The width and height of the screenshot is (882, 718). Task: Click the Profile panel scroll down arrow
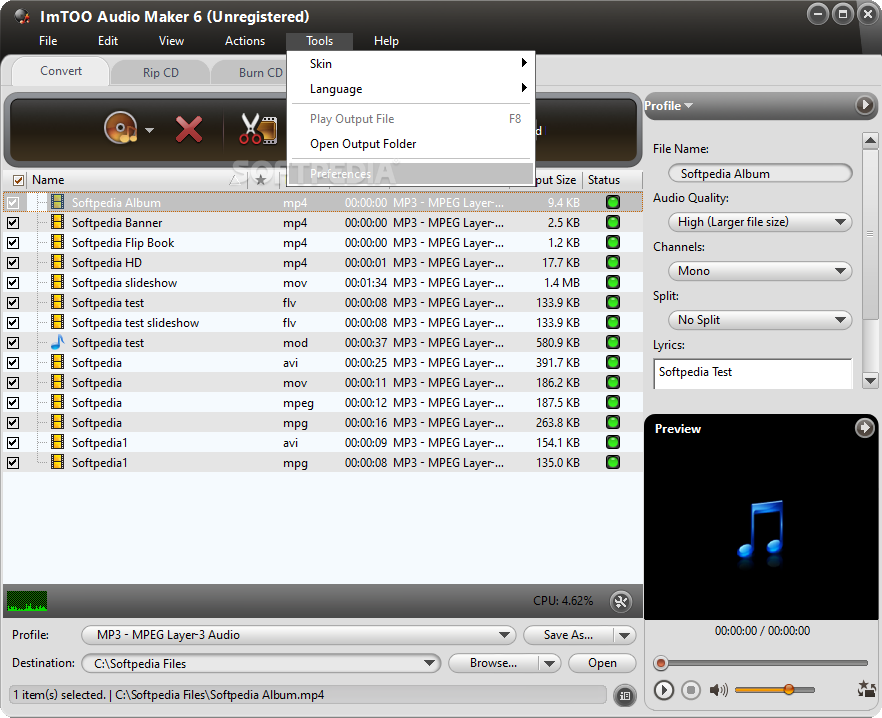(x=870, y=381)
